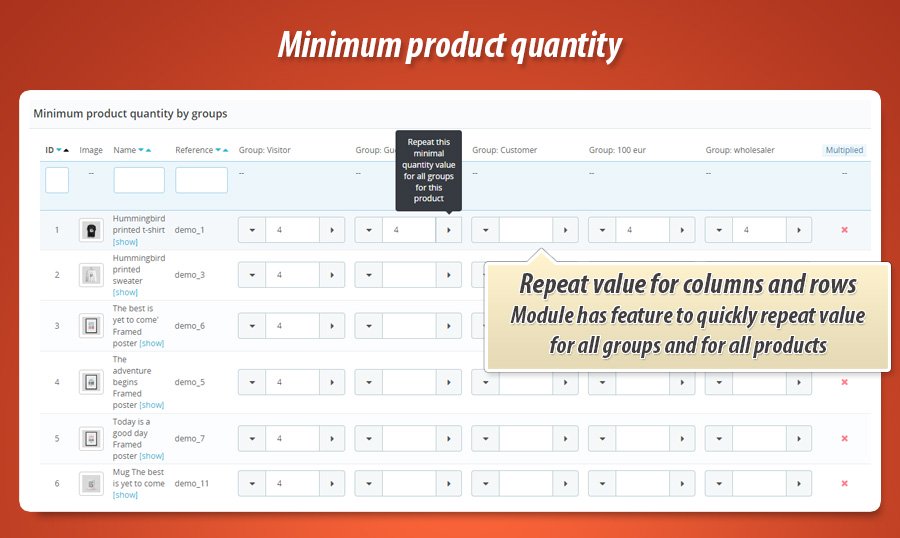Delete minimum quantity for Hummingbird printed t-shirt row
Viewport: 900px width, 538px height.
(x=844, y=230)
